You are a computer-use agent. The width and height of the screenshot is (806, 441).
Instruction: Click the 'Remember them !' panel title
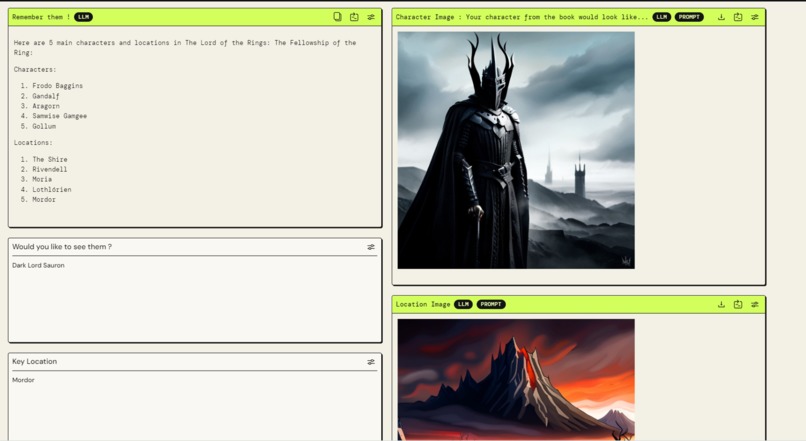click(41, 17)
